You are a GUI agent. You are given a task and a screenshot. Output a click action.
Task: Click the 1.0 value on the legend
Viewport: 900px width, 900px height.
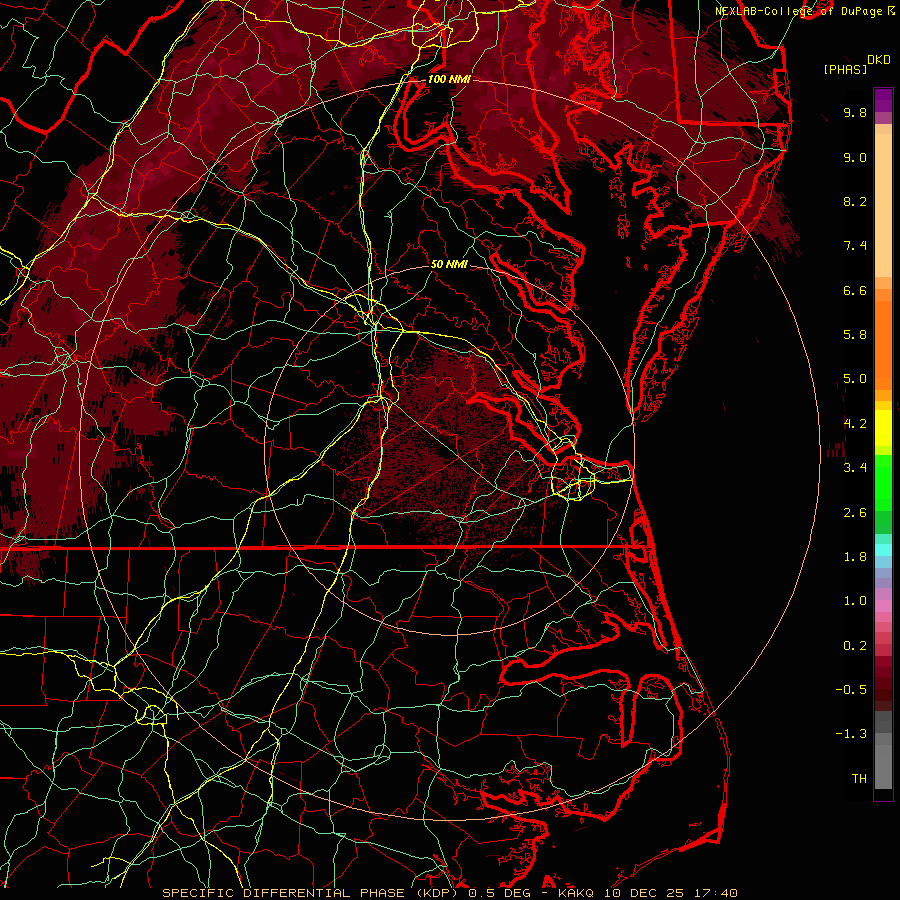tap(855, 601)
